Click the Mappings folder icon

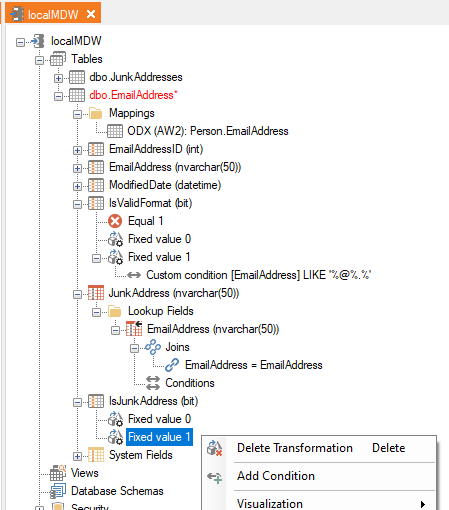96,113
